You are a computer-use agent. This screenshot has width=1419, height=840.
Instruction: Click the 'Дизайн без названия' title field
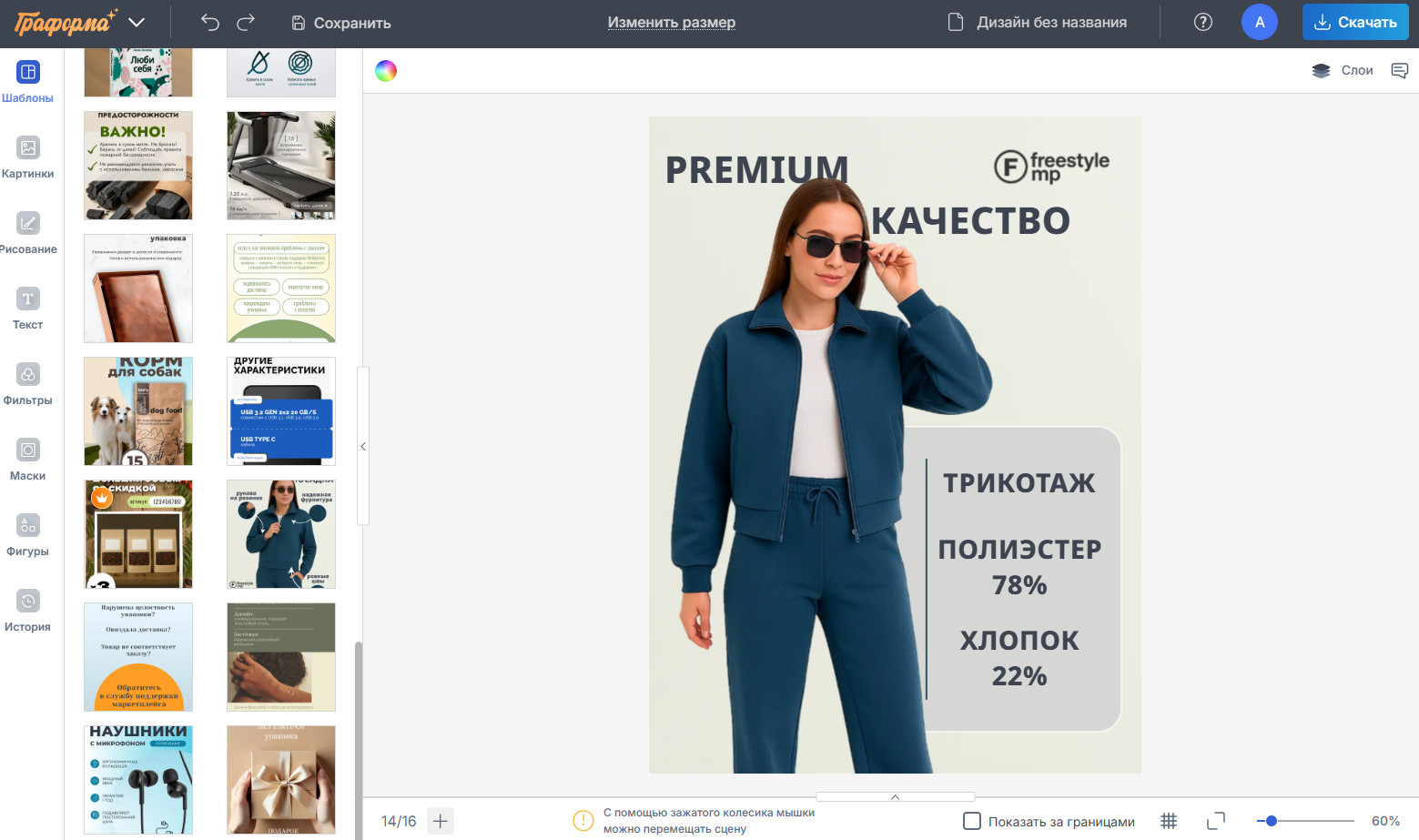pos(1051,23)
